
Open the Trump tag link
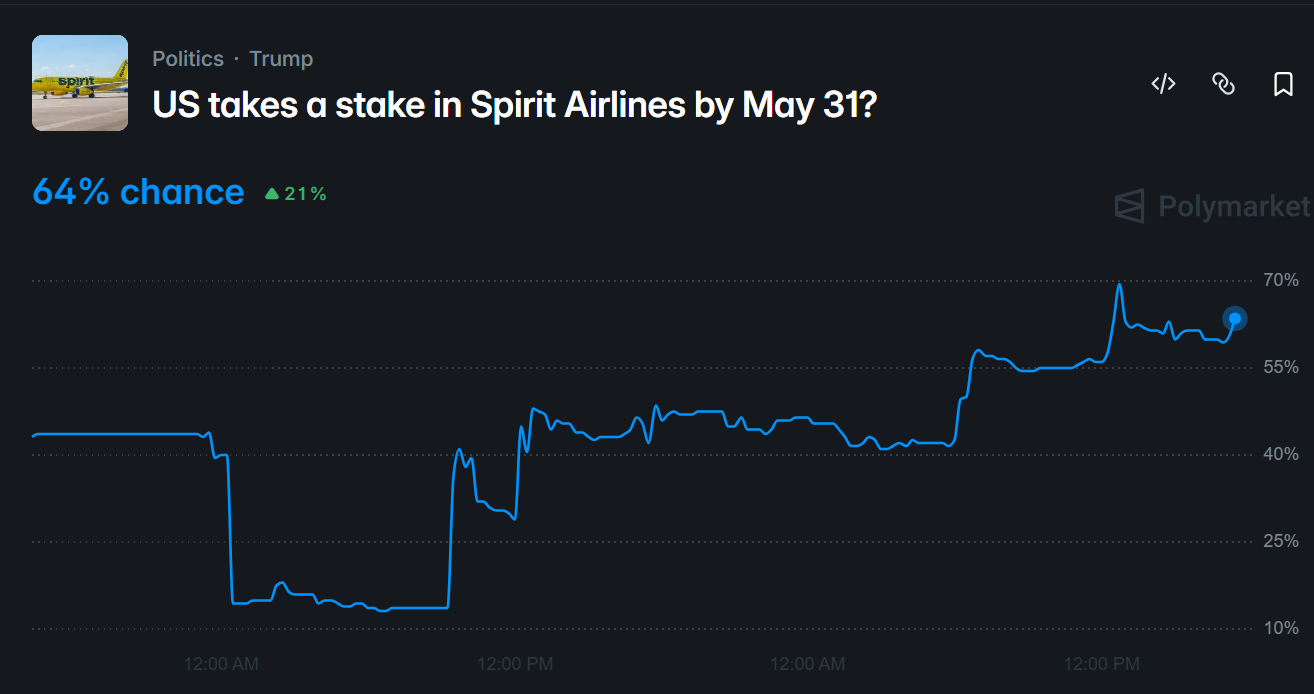pyautogui.click(x=281, y=59)
